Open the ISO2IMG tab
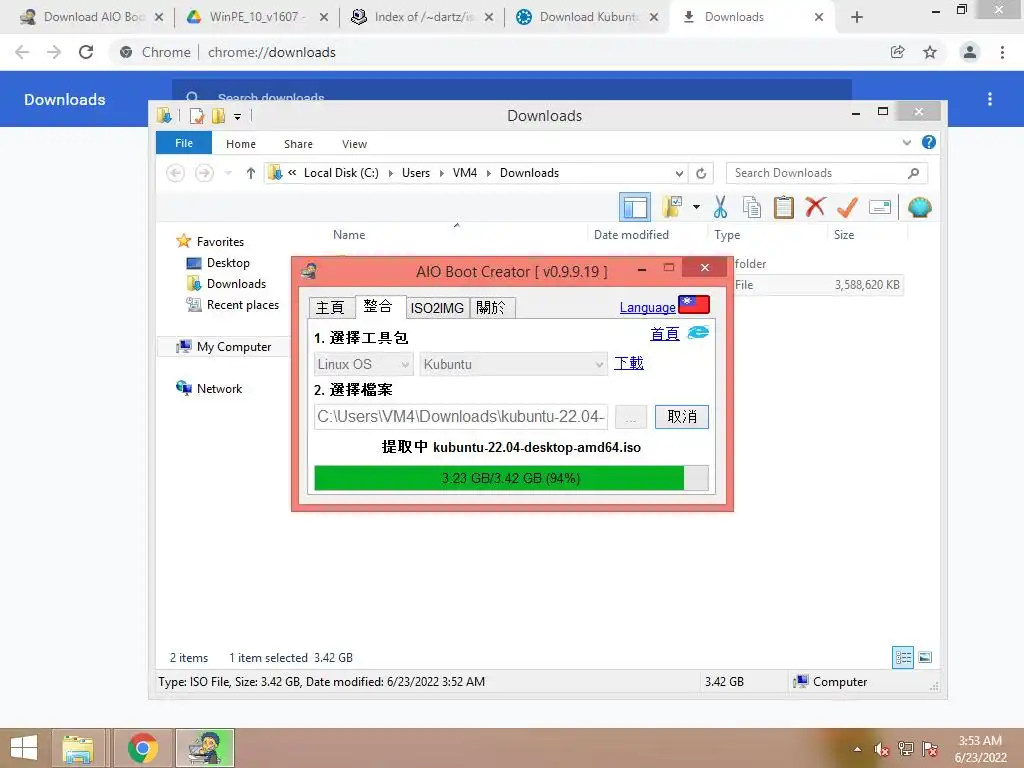 (x=437, y=308)
